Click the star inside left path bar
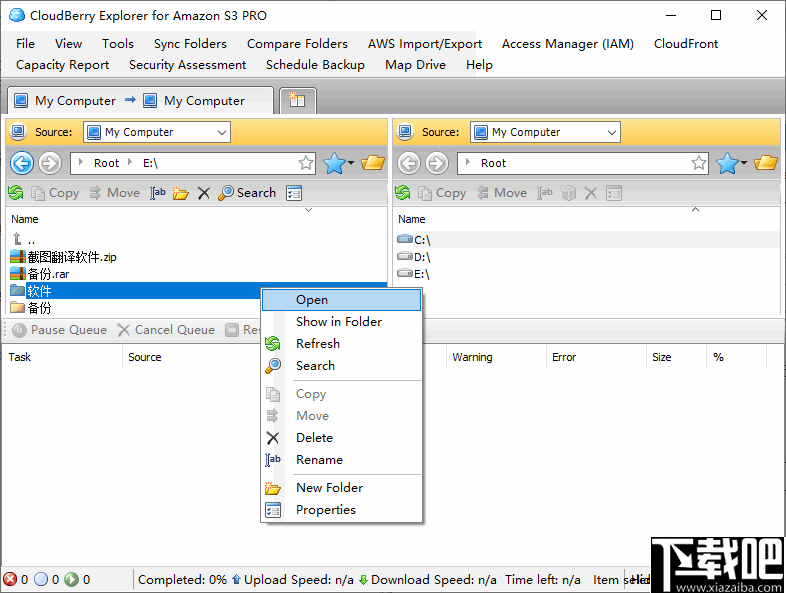786x593 pixels. point(306,163)
